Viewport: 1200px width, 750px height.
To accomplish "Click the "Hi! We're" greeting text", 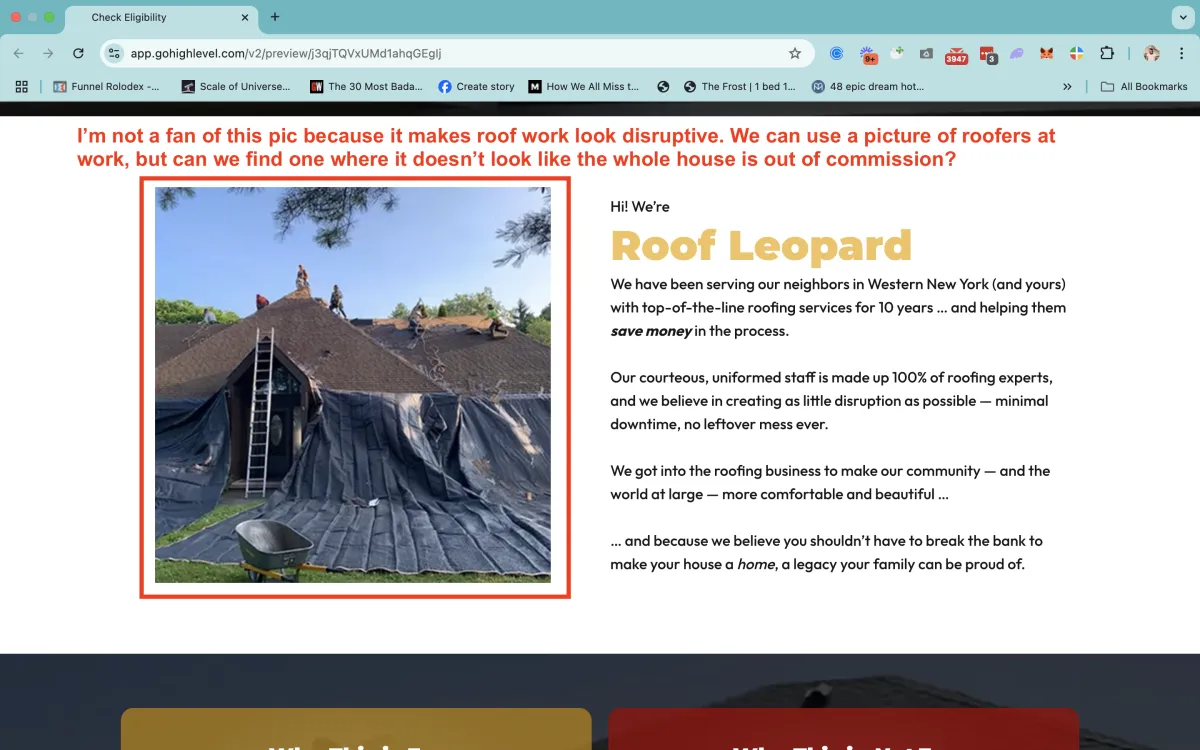I will click(640, 206).
